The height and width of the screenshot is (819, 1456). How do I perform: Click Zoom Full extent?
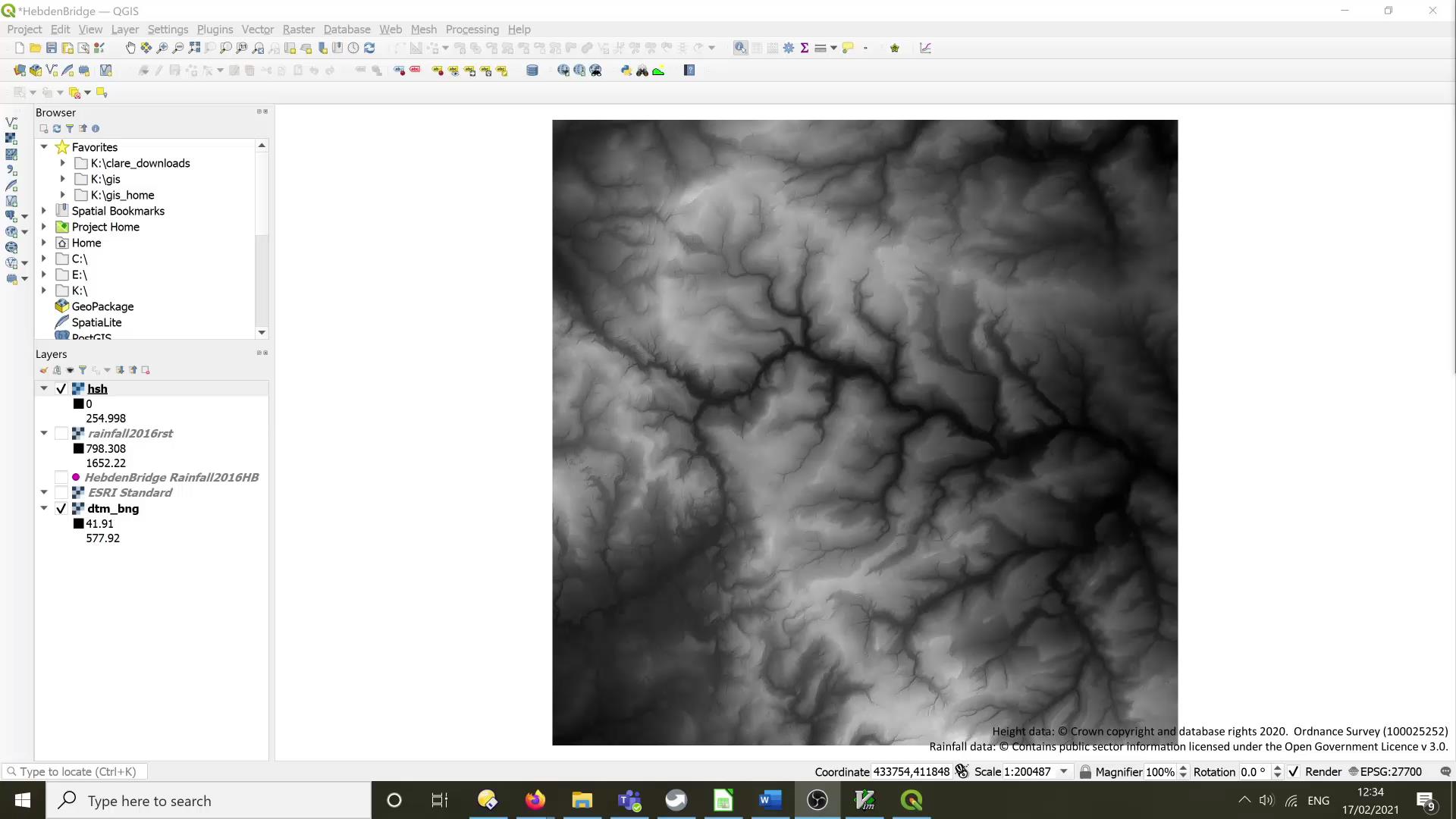coord(193,48)
